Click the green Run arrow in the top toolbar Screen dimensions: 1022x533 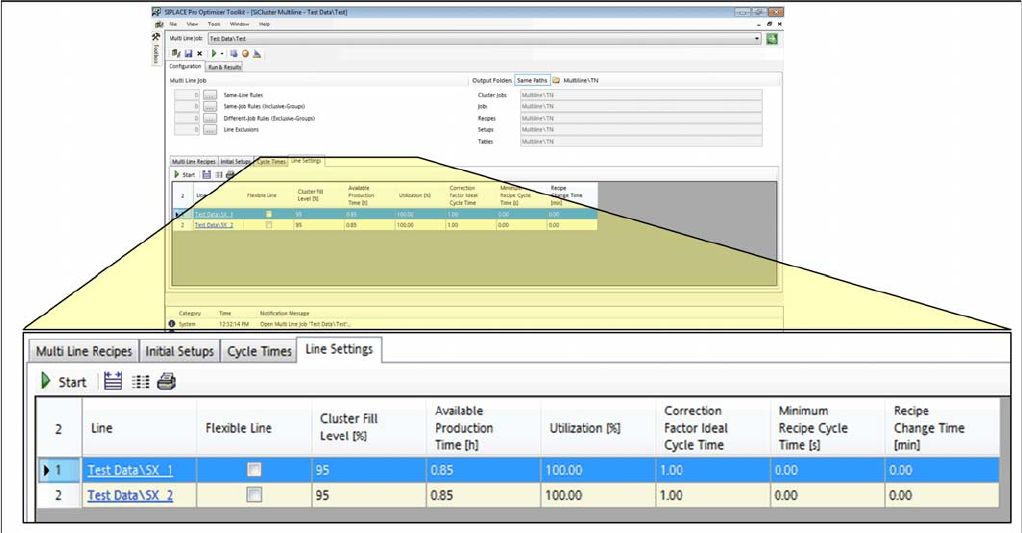213,53
